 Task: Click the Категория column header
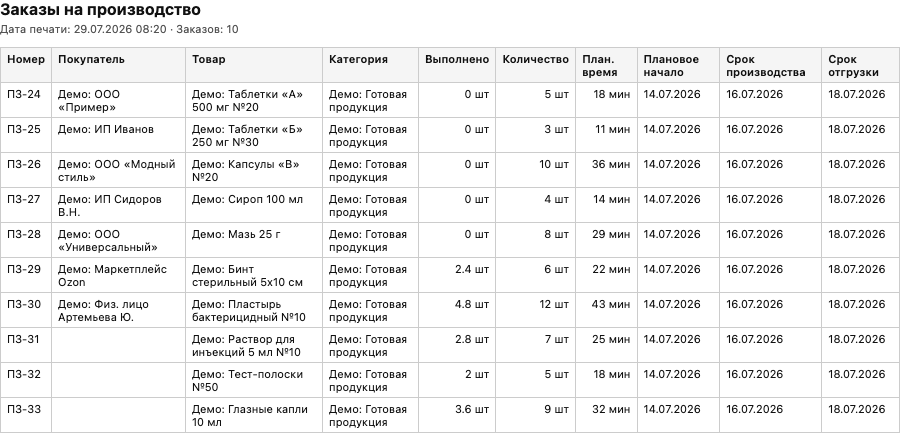358,60
